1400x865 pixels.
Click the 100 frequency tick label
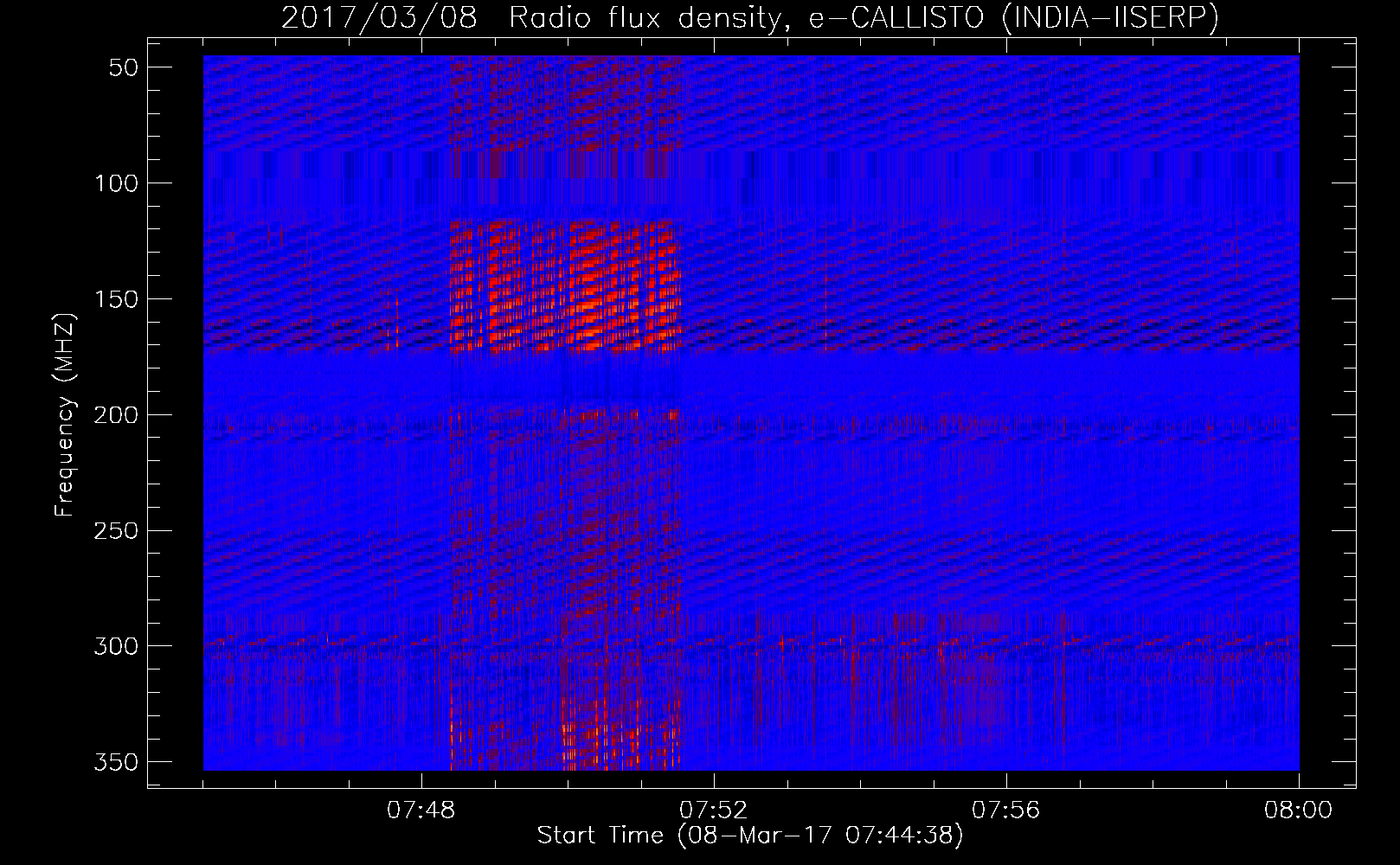(116, 183)
